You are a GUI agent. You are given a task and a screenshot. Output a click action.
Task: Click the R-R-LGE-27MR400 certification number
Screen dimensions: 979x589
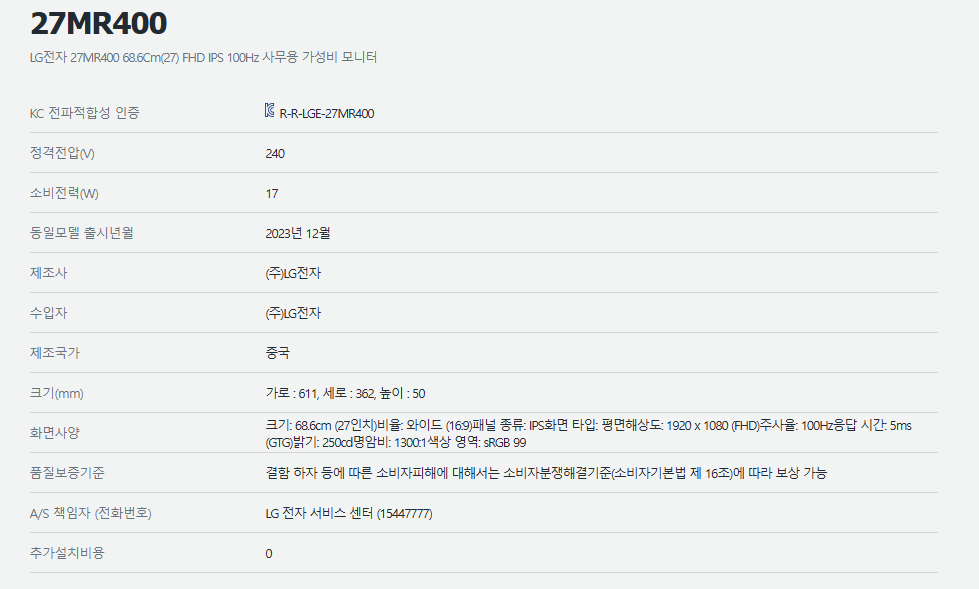pyautogui.click(x=327, y=114)
